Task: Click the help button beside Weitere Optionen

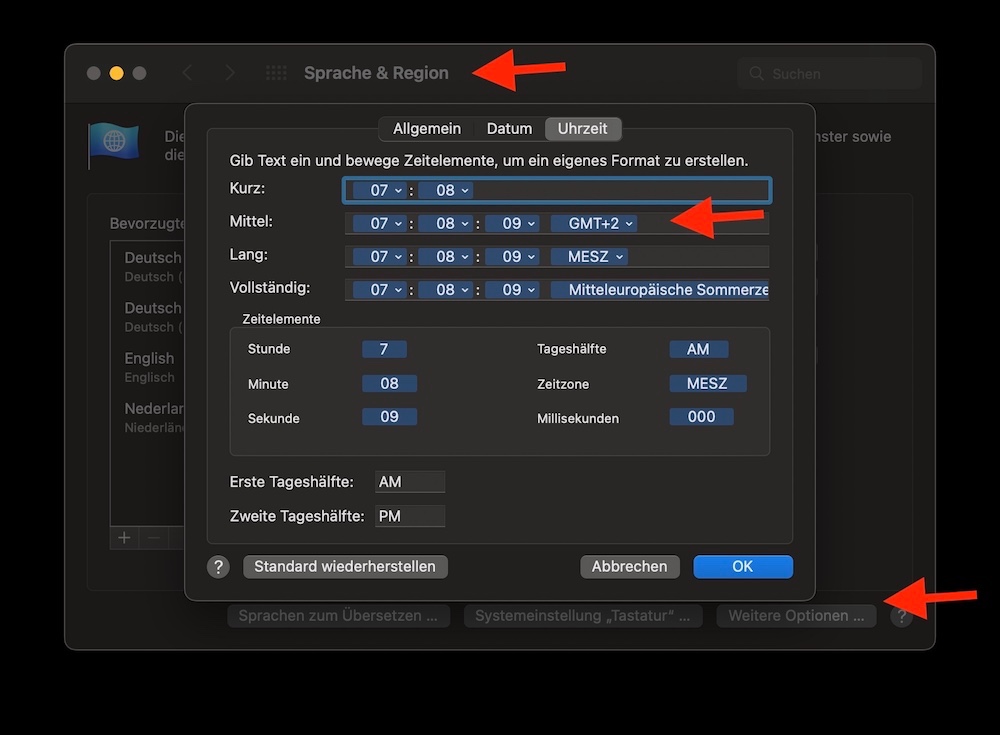Action: coord(902,616)
